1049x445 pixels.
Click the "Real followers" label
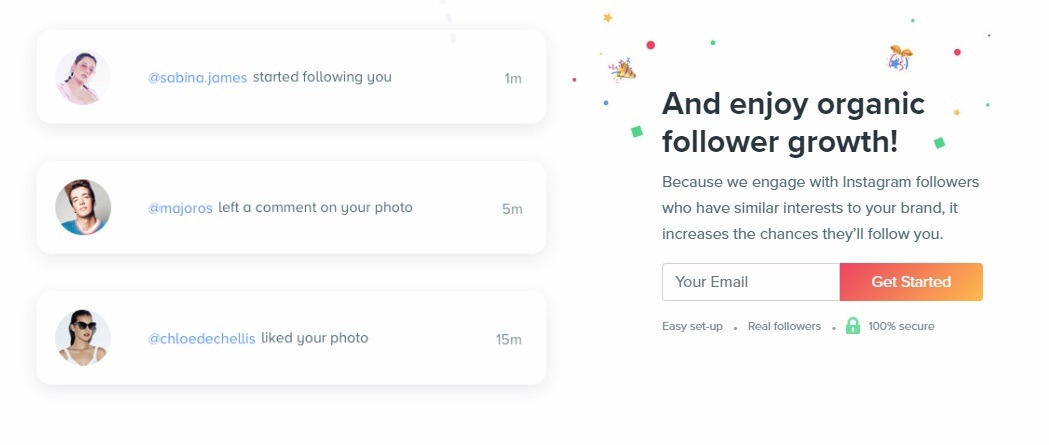click(x=784, y=326)
